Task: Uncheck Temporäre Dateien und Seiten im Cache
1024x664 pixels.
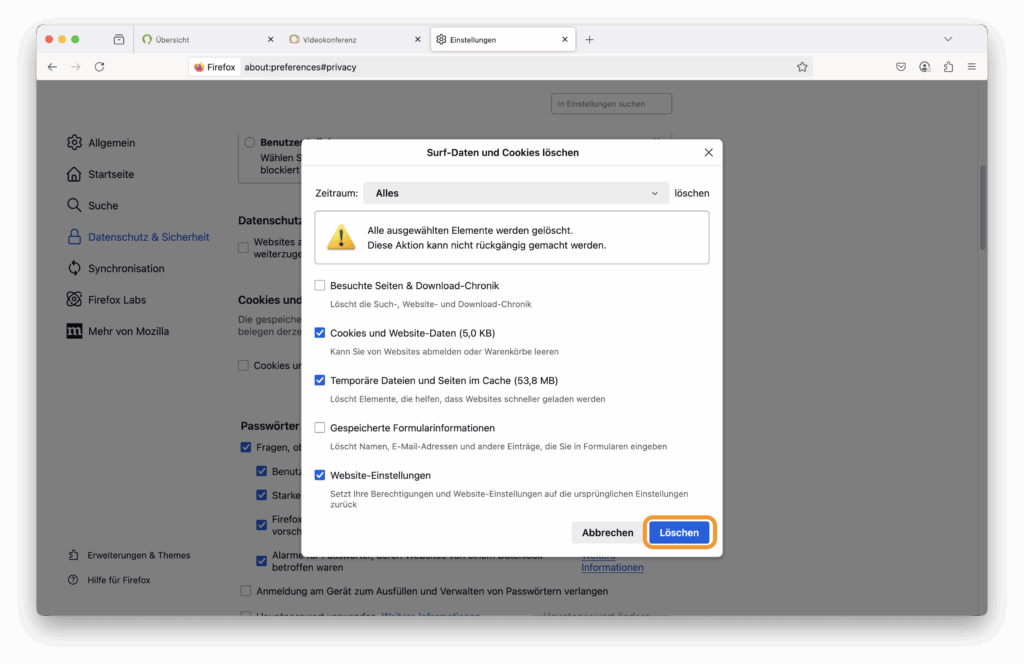Action: pyautogui.click(x=320, y=380)
